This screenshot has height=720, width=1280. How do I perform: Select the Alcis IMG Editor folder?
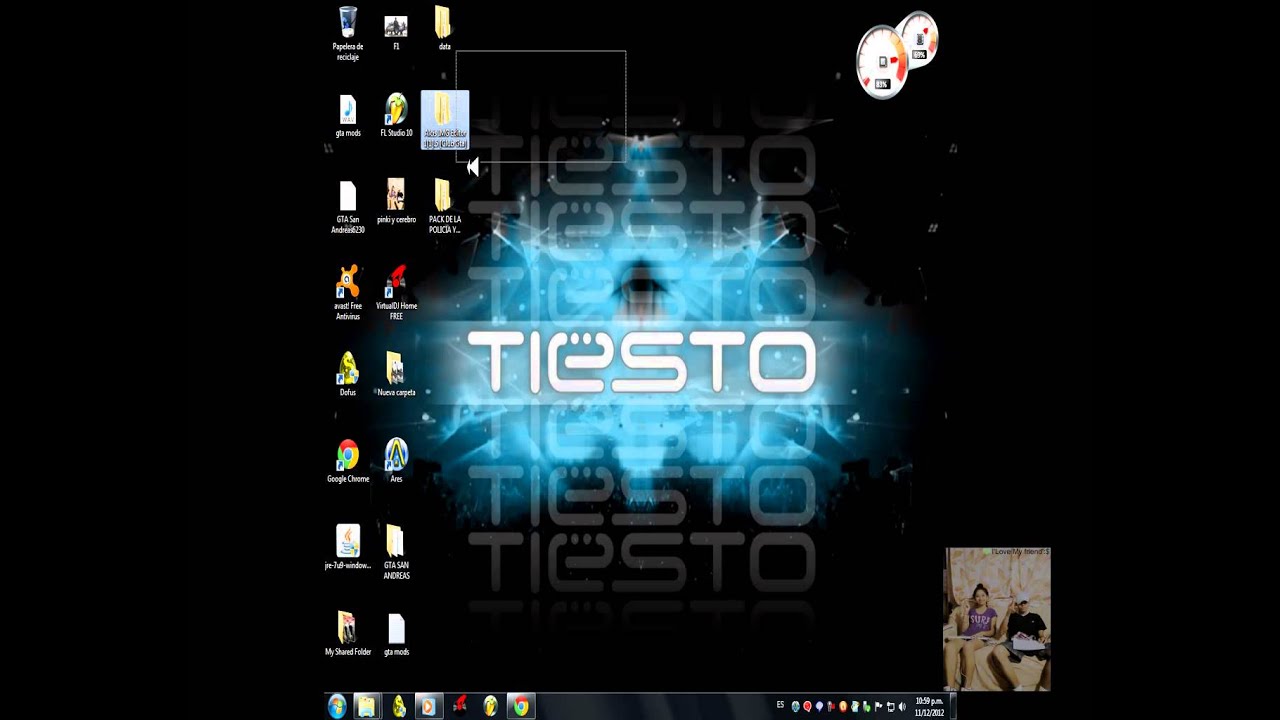(445, 121)
